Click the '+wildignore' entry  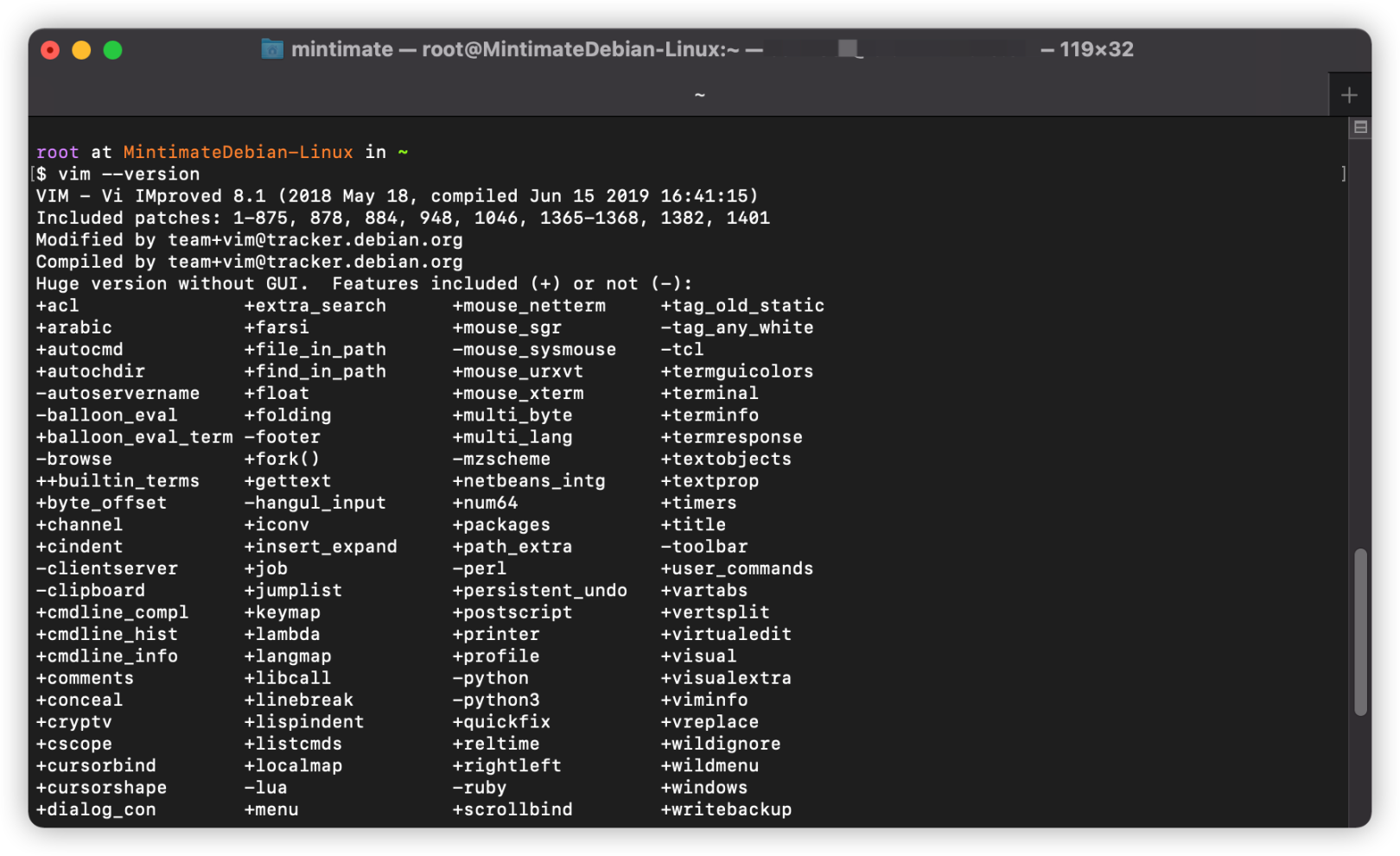(721, 744)
